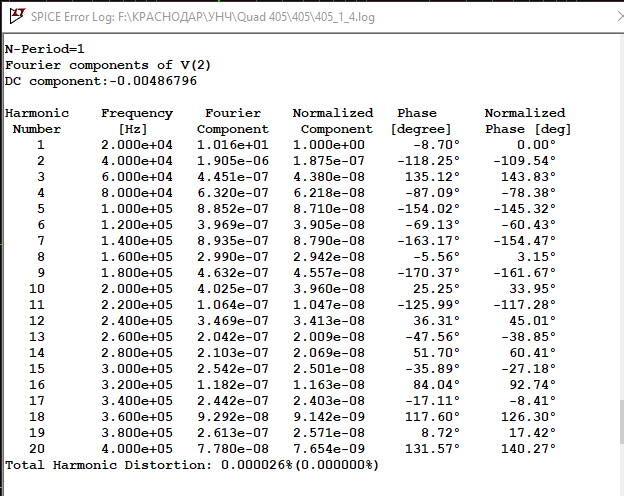Image resolution: width=624 pixels, height=496 pixels.
Task: Click the 'Phase [degree]' column header
Action: click(x=421, y=121)
